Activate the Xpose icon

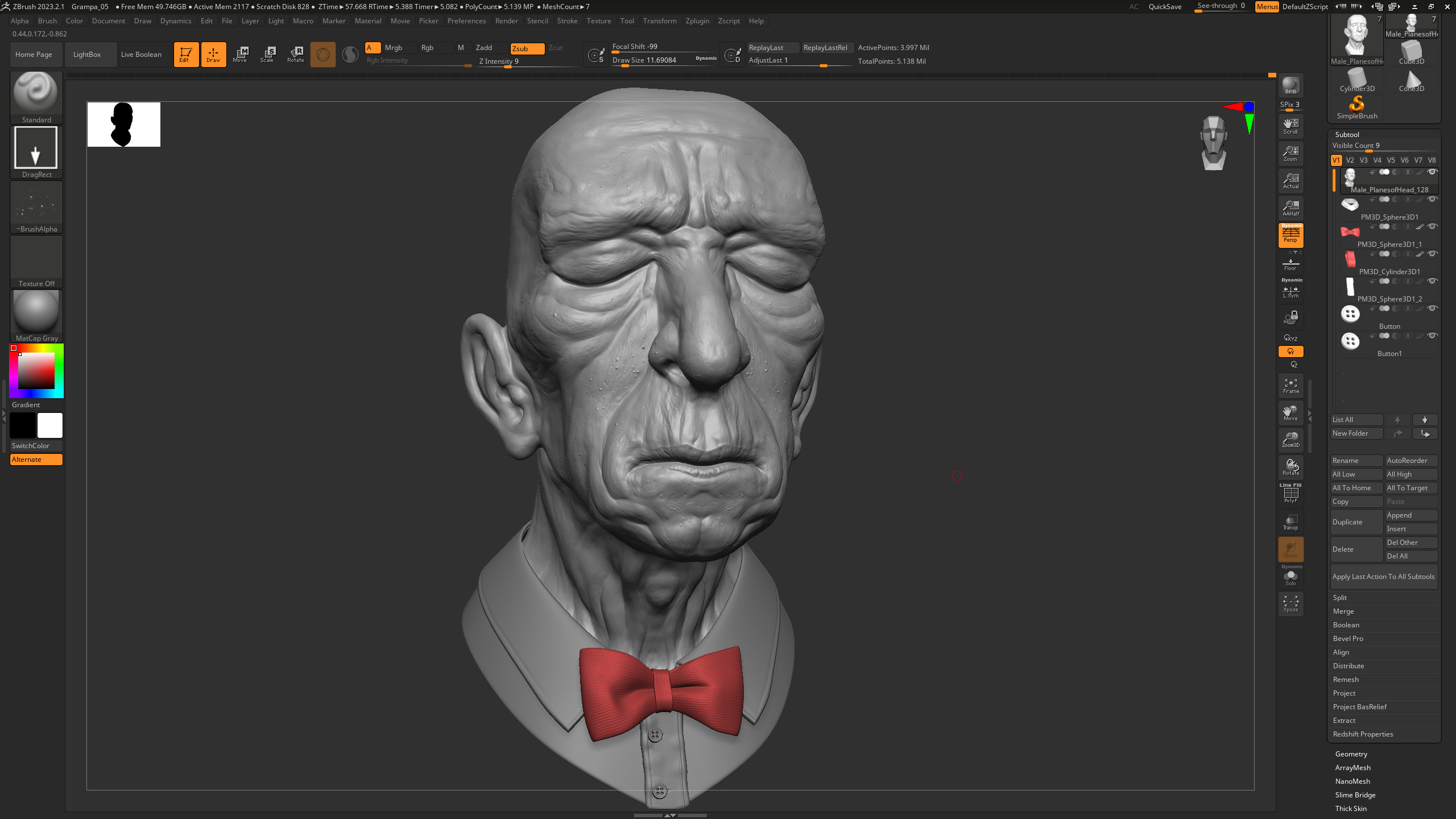point(1290,603)
